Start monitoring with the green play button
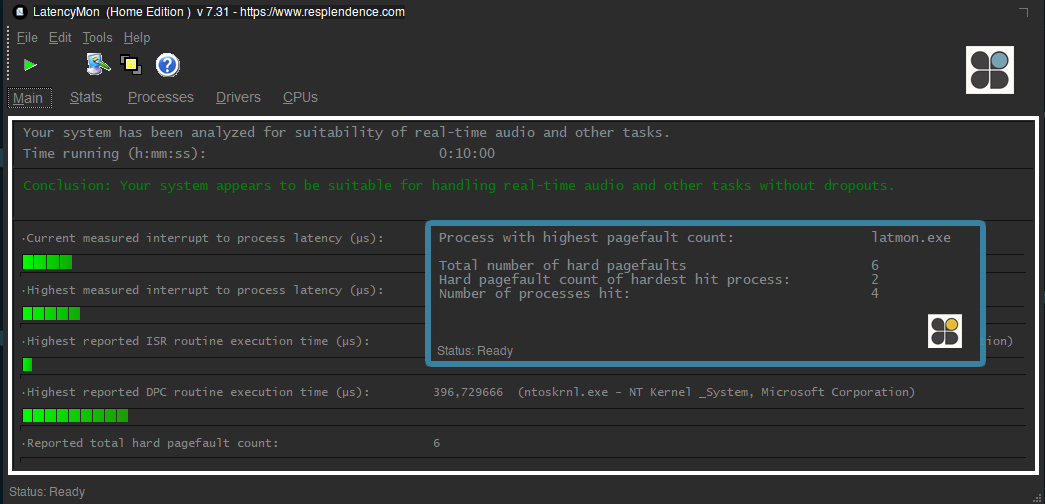The width and height of the screenshot is (1045, 504). coord(30,65)
